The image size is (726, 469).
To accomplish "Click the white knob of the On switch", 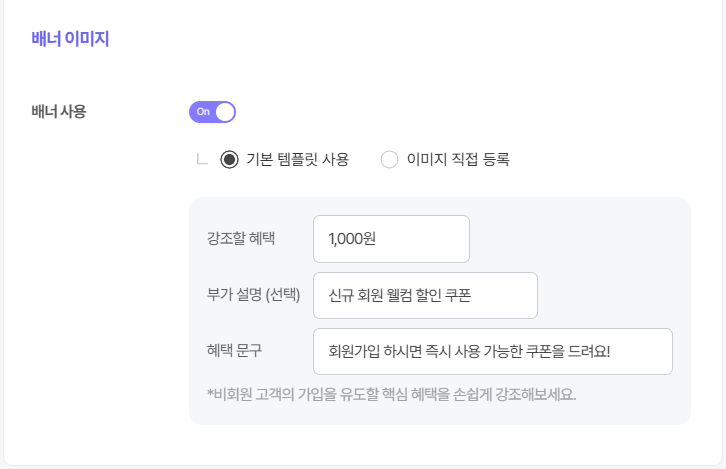I will pos(225,112).
